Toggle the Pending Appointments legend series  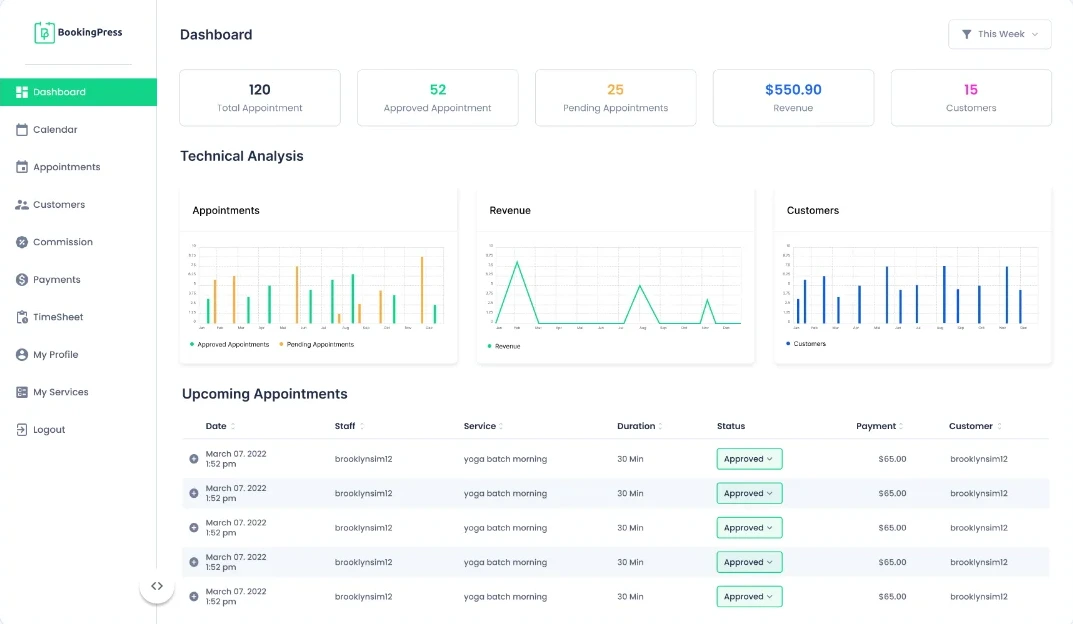coord(317,344)
